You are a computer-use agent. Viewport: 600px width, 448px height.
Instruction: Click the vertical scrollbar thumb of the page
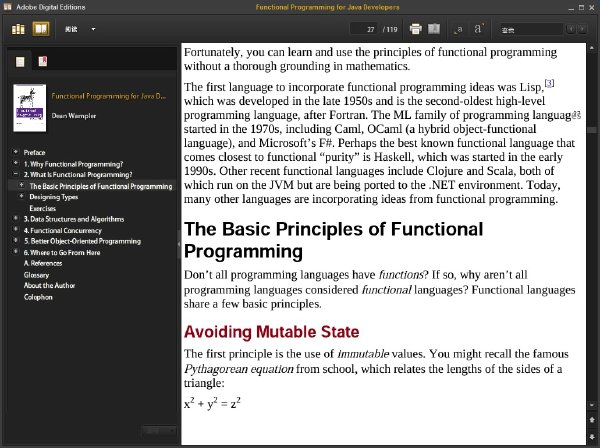pyautogui.click(x=592, y=130)
